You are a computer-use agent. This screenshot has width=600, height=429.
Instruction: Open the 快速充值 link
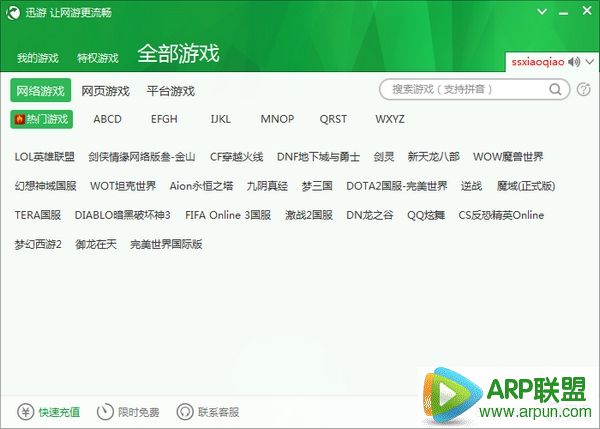tap(59, 412)
